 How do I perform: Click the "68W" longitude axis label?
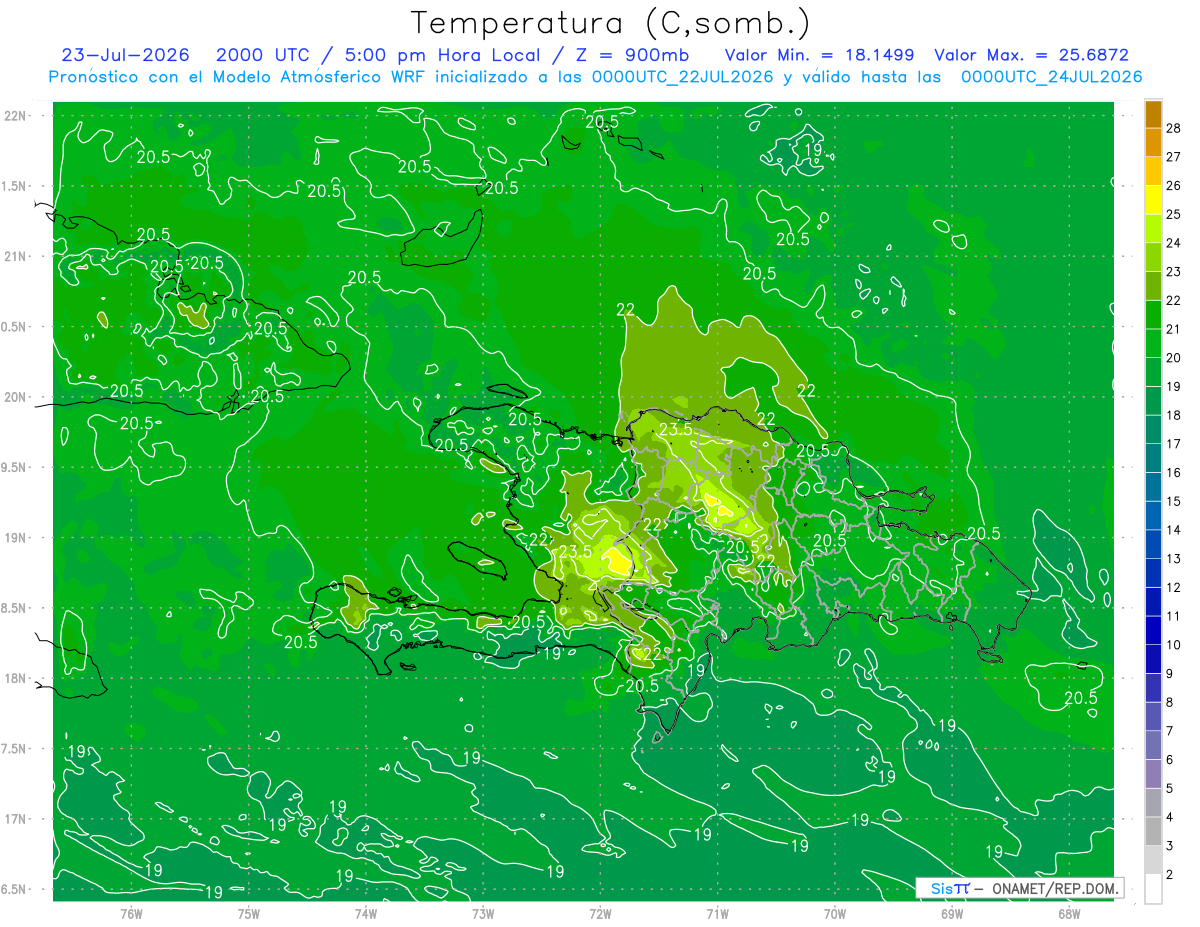click(1069, 913)
